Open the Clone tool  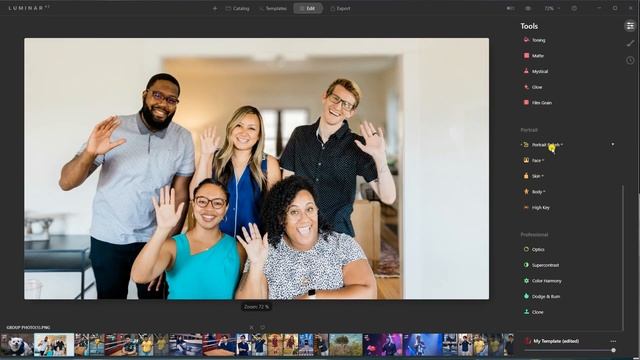(x=533, y=312)
